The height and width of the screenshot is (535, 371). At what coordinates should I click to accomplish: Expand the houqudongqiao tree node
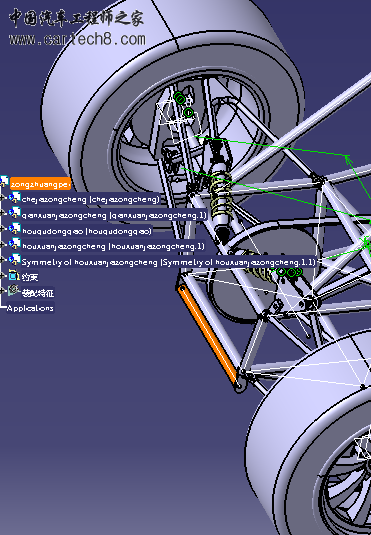[x=2, y=229]
